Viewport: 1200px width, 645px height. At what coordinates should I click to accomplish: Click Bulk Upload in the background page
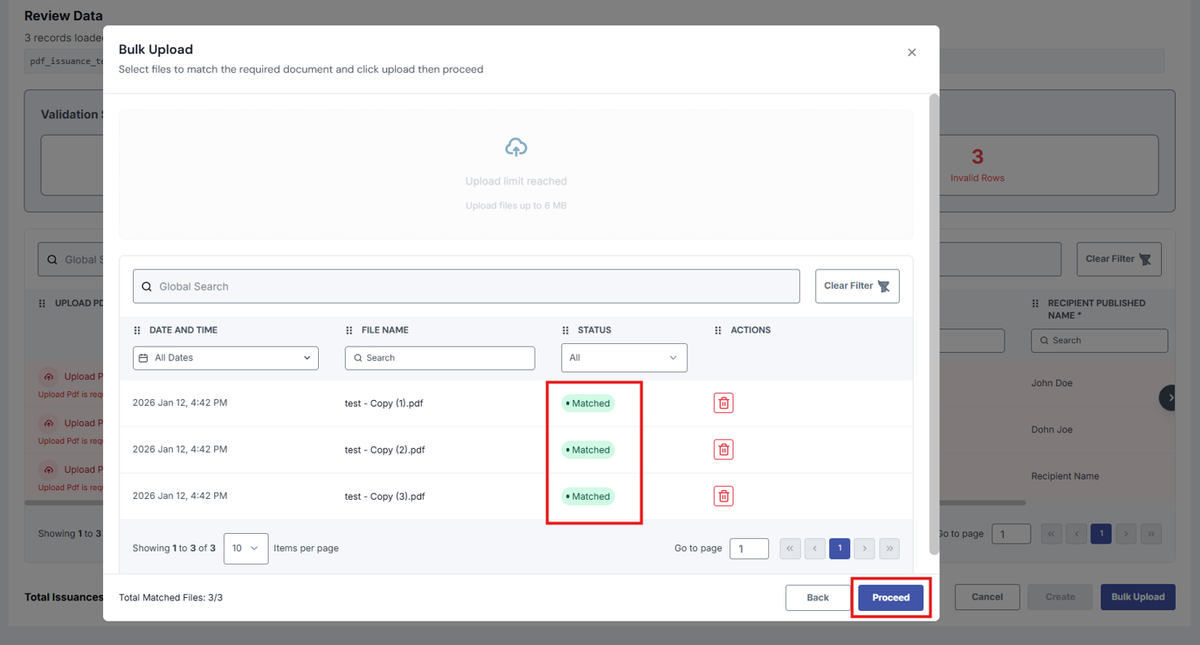click(x=1138, y=597)
